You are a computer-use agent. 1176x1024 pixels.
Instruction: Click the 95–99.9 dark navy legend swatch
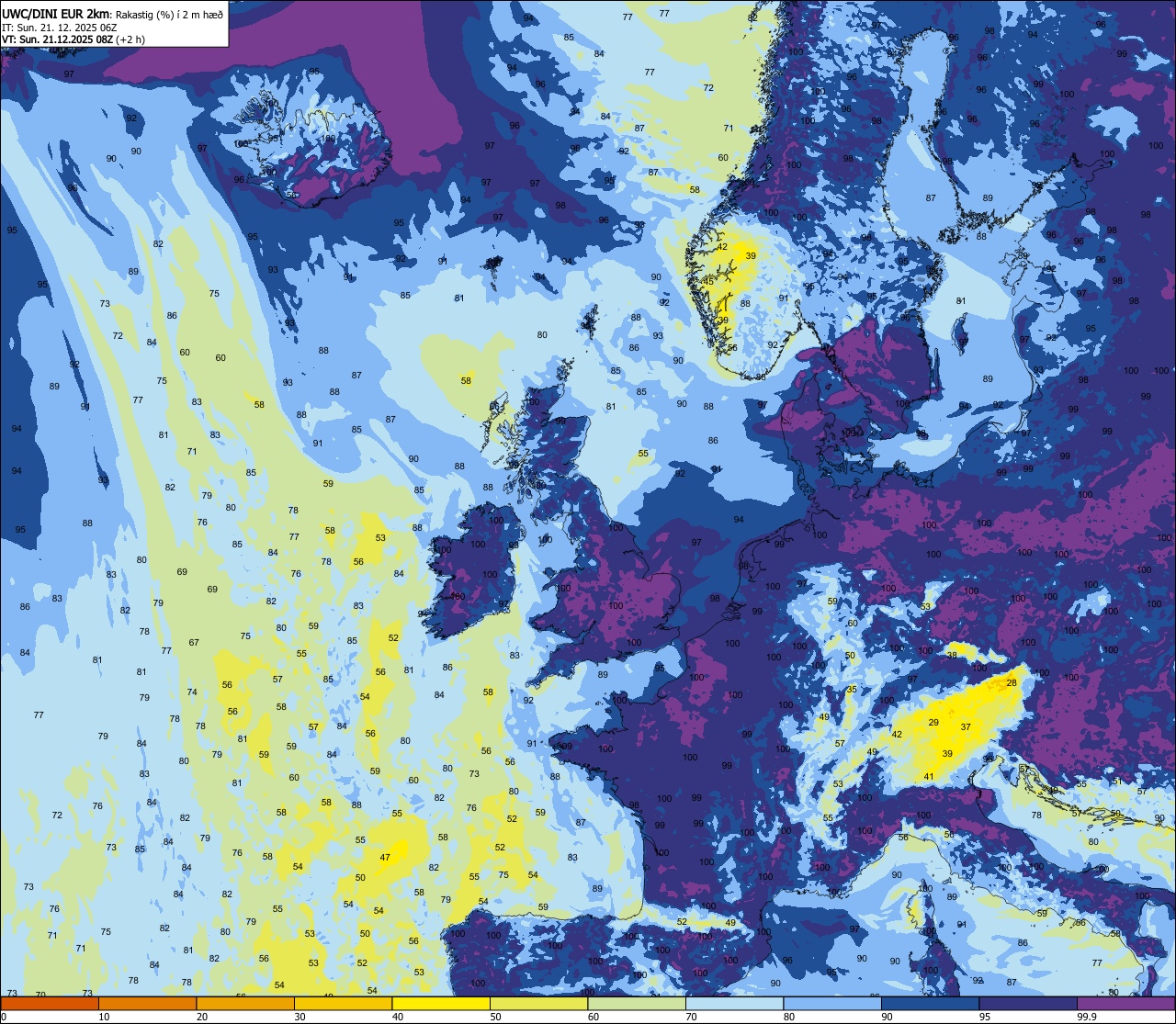[1029, 1003]
